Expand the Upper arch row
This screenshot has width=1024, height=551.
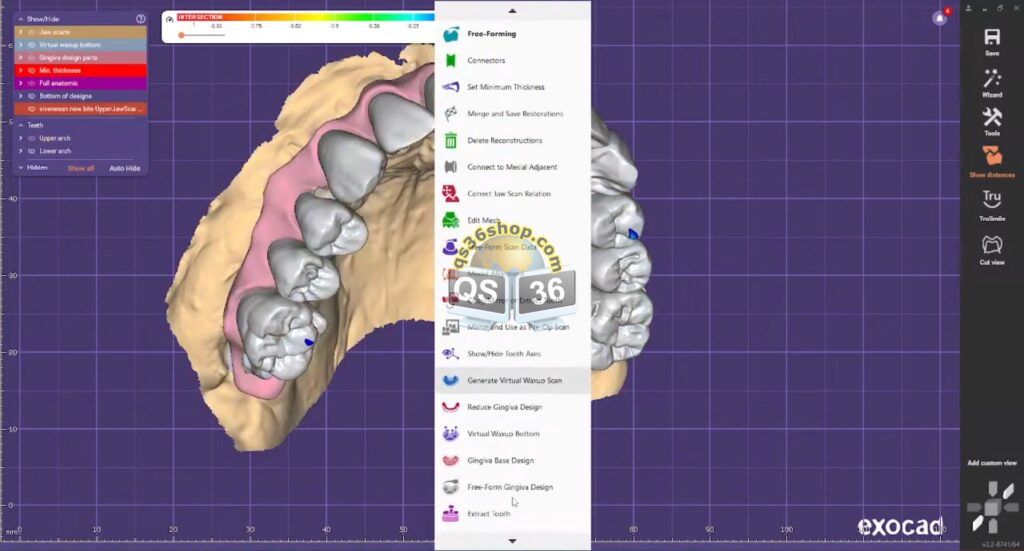coord(21,138)
